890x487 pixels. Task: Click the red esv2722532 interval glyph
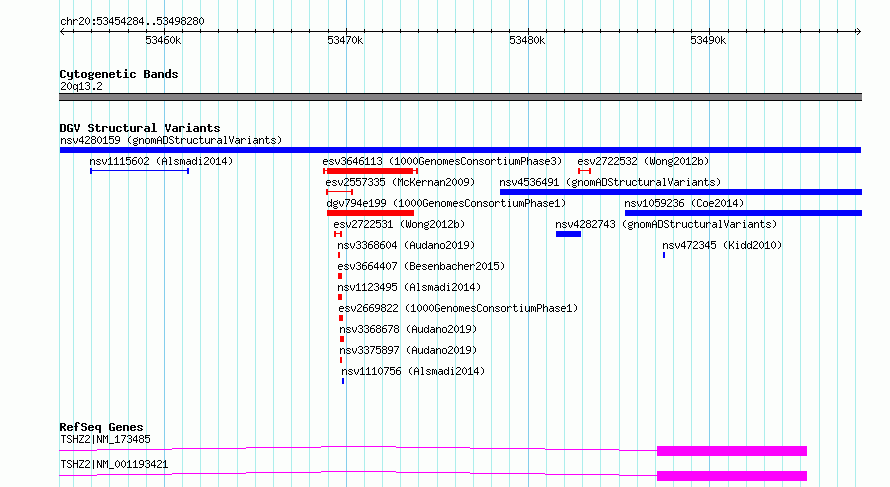(585, 171)
